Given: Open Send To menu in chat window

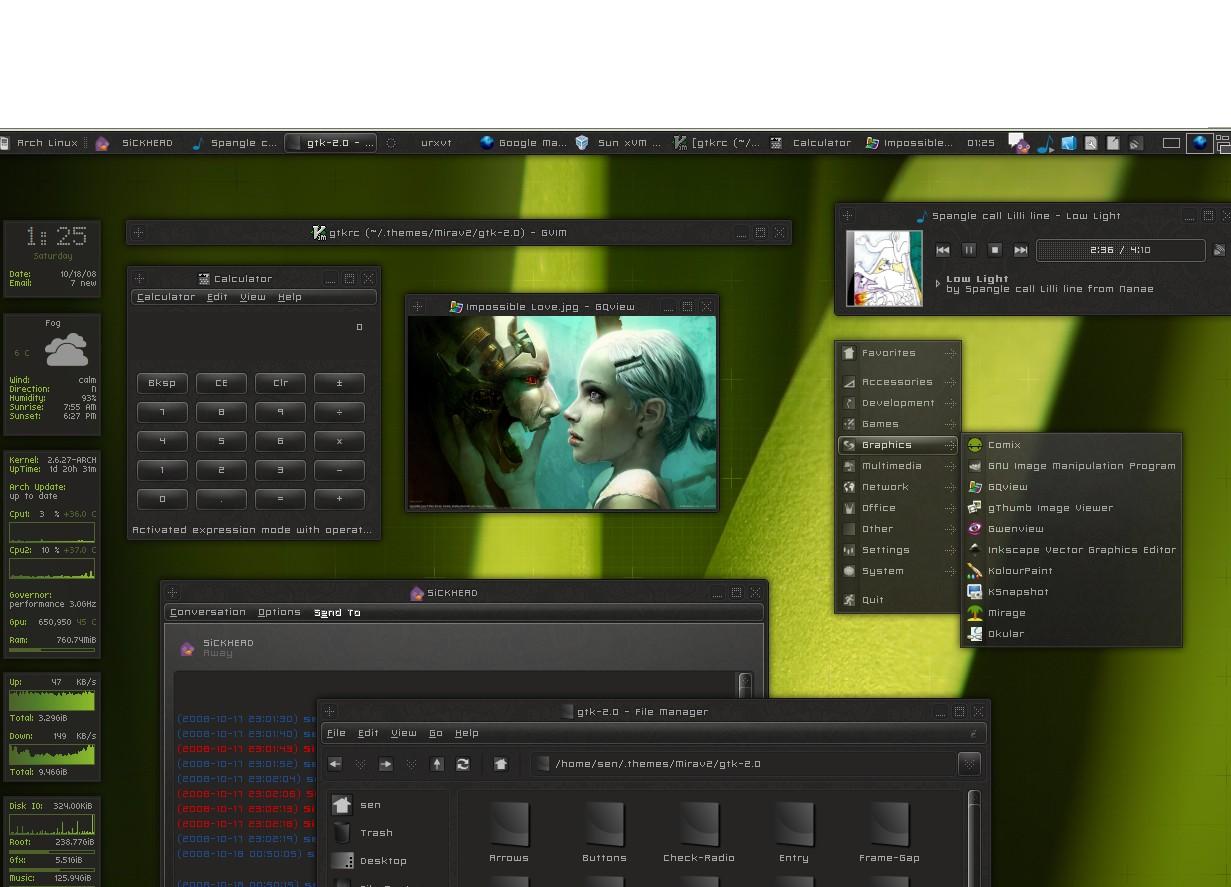Looking at the screenshot, I should pos(337,612).
